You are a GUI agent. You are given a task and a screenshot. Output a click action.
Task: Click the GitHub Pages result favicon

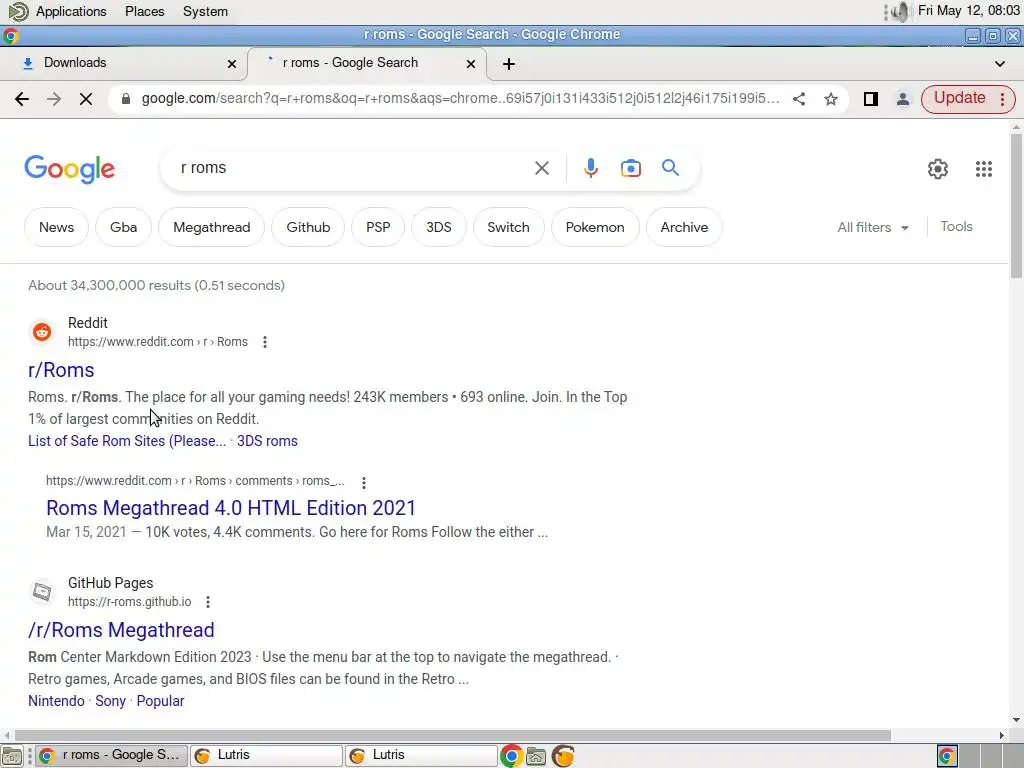pyautogui.click(x=42, y=592)
